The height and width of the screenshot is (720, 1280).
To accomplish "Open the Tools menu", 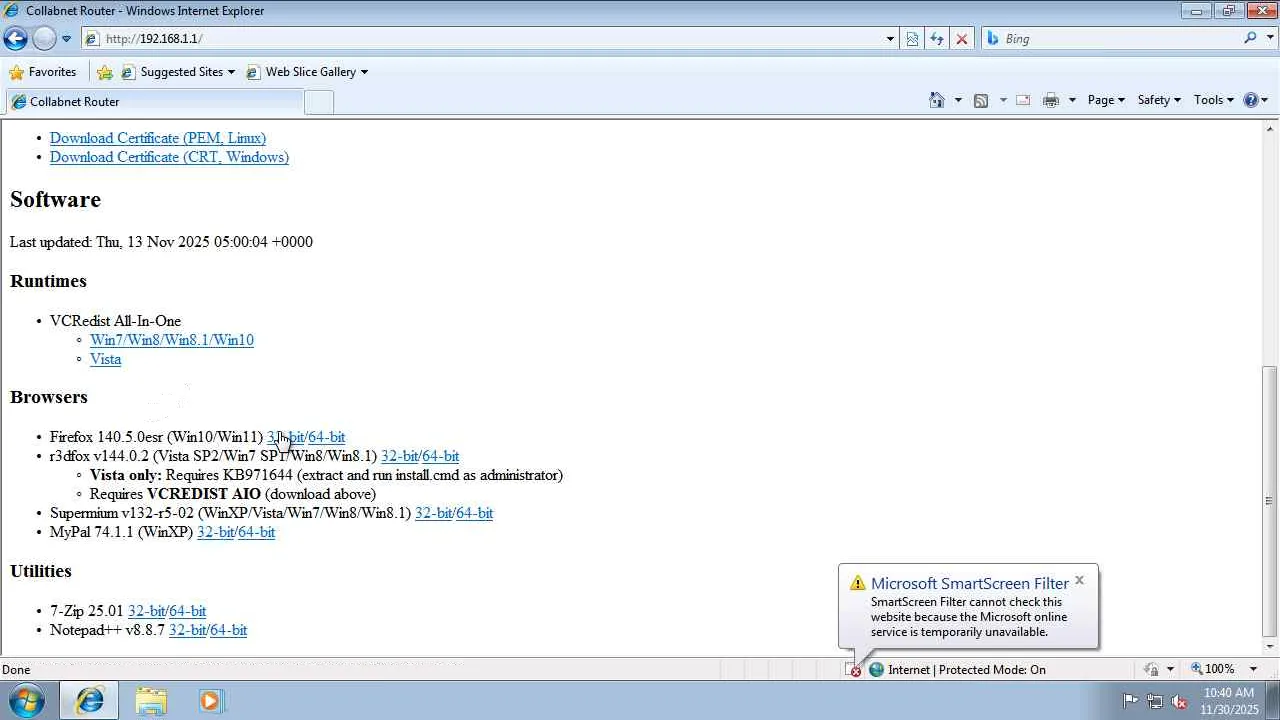I will coord(1213,100).
